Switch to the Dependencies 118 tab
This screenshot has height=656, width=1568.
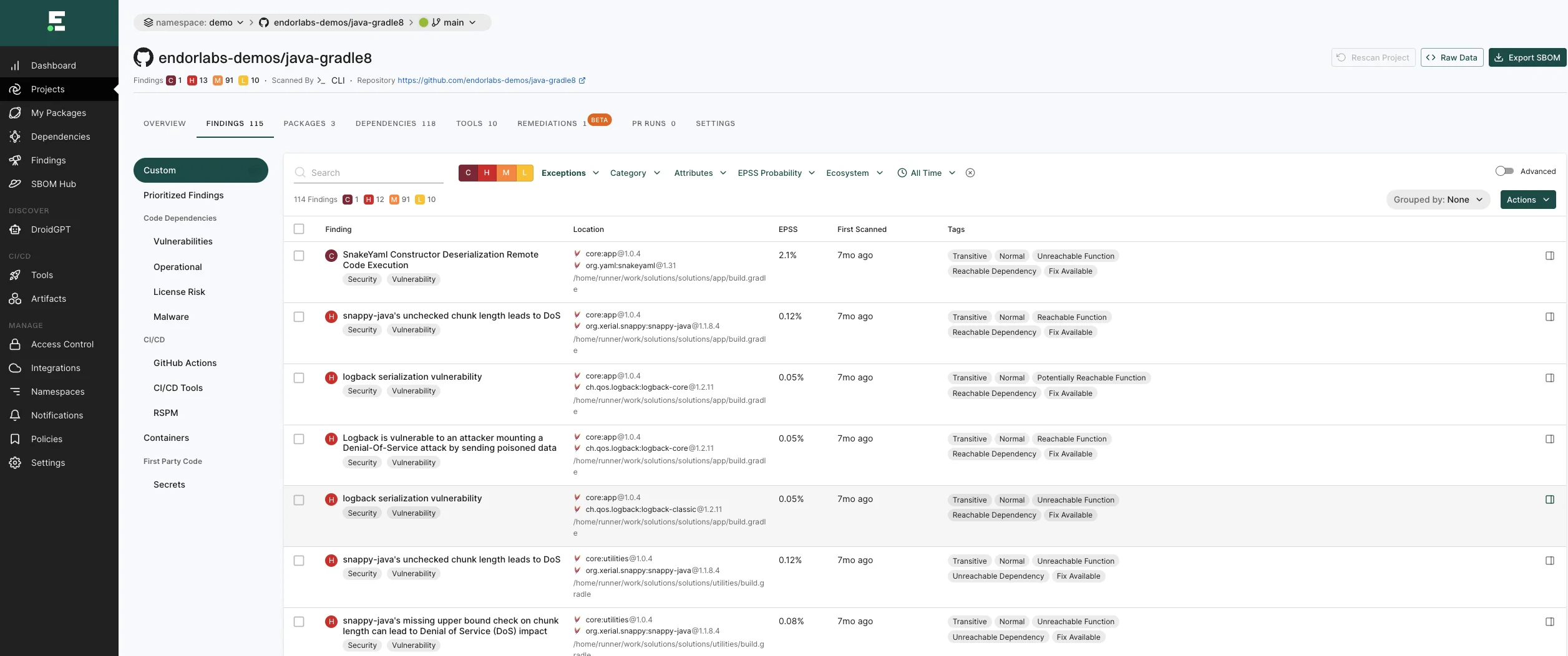pos(396,123)
